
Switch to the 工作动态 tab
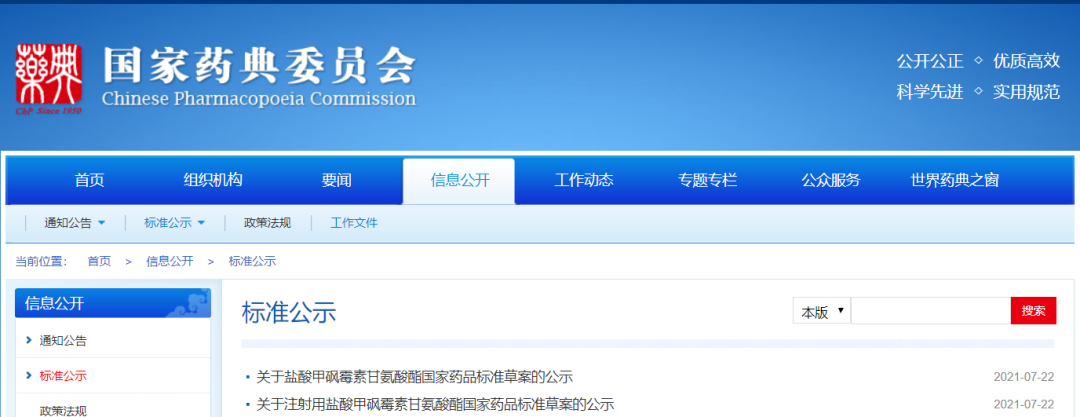click(584, 181)
